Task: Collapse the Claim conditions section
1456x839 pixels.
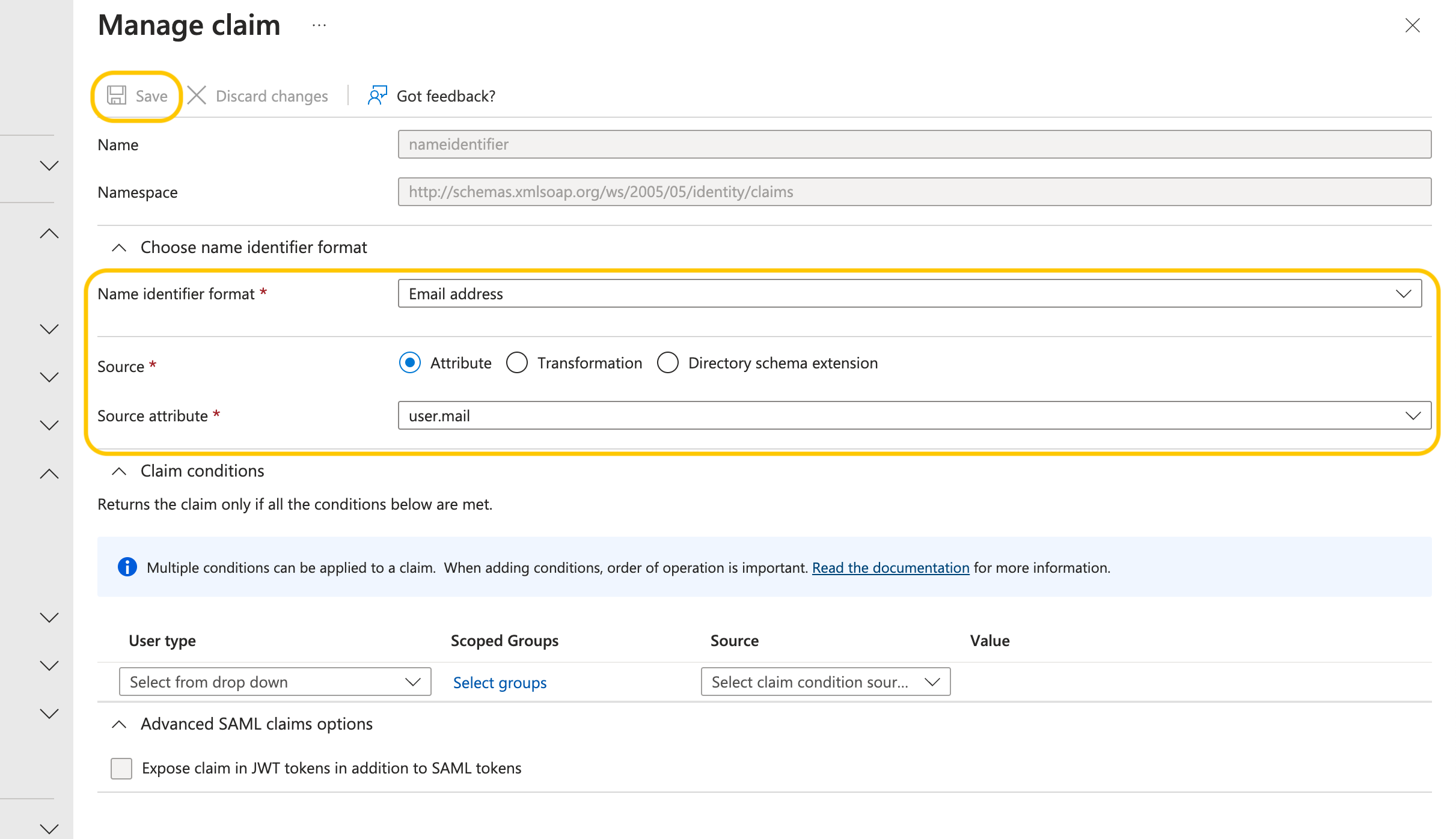Action: coord(119,471)
